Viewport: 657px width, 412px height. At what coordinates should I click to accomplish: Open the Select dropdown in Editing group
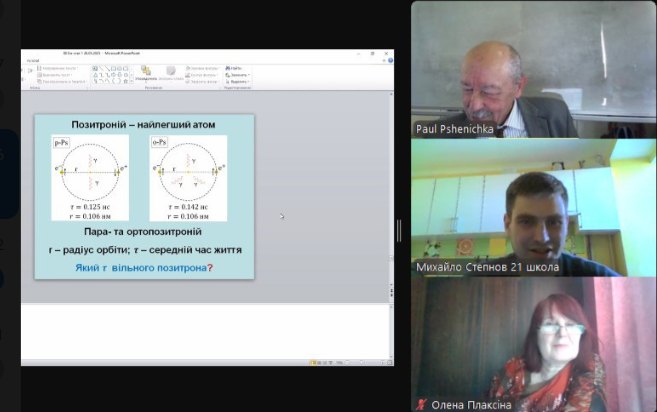(x=238, y=80)
